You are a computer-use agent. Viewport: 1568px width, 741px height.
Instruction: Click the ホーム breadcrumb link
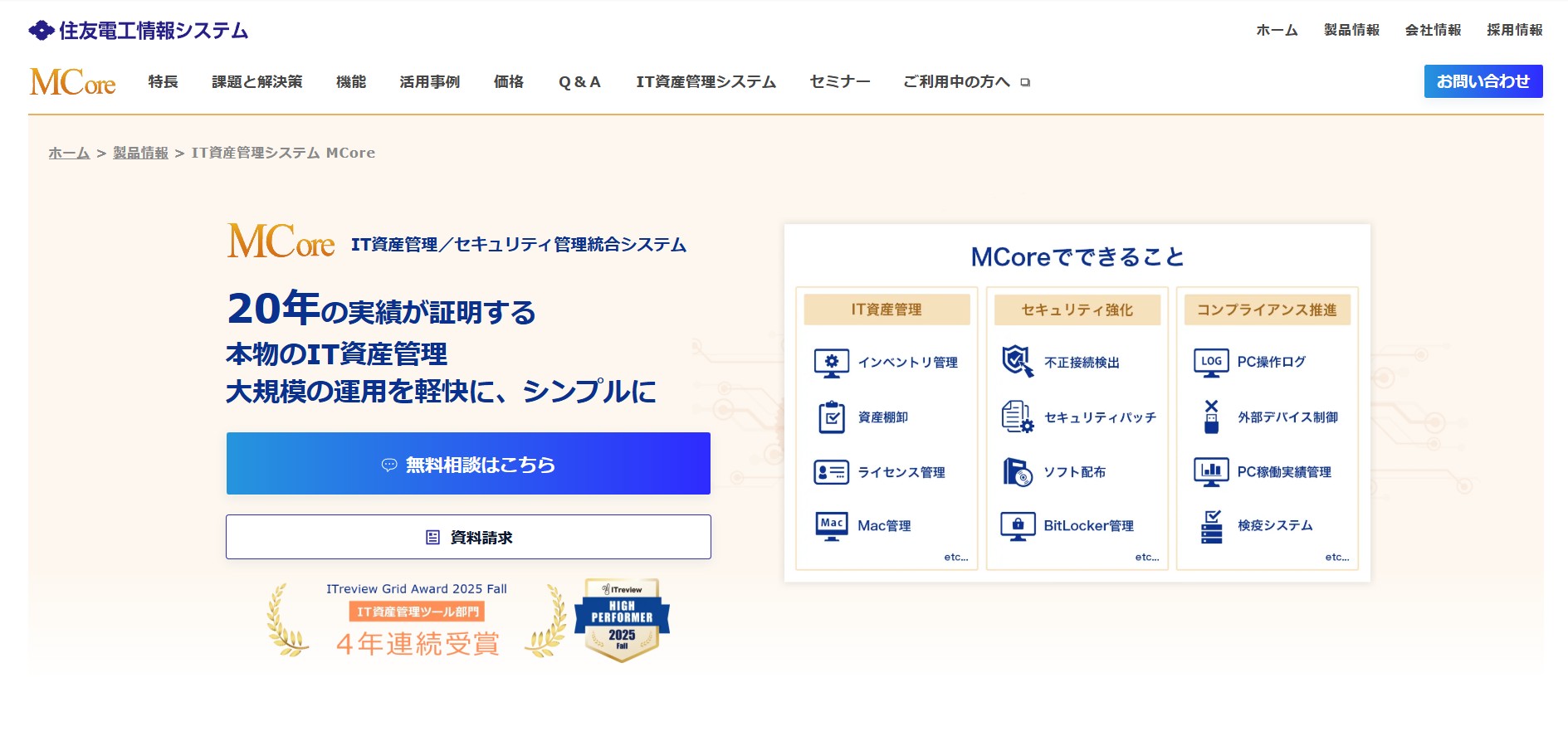tap(69, 153)
